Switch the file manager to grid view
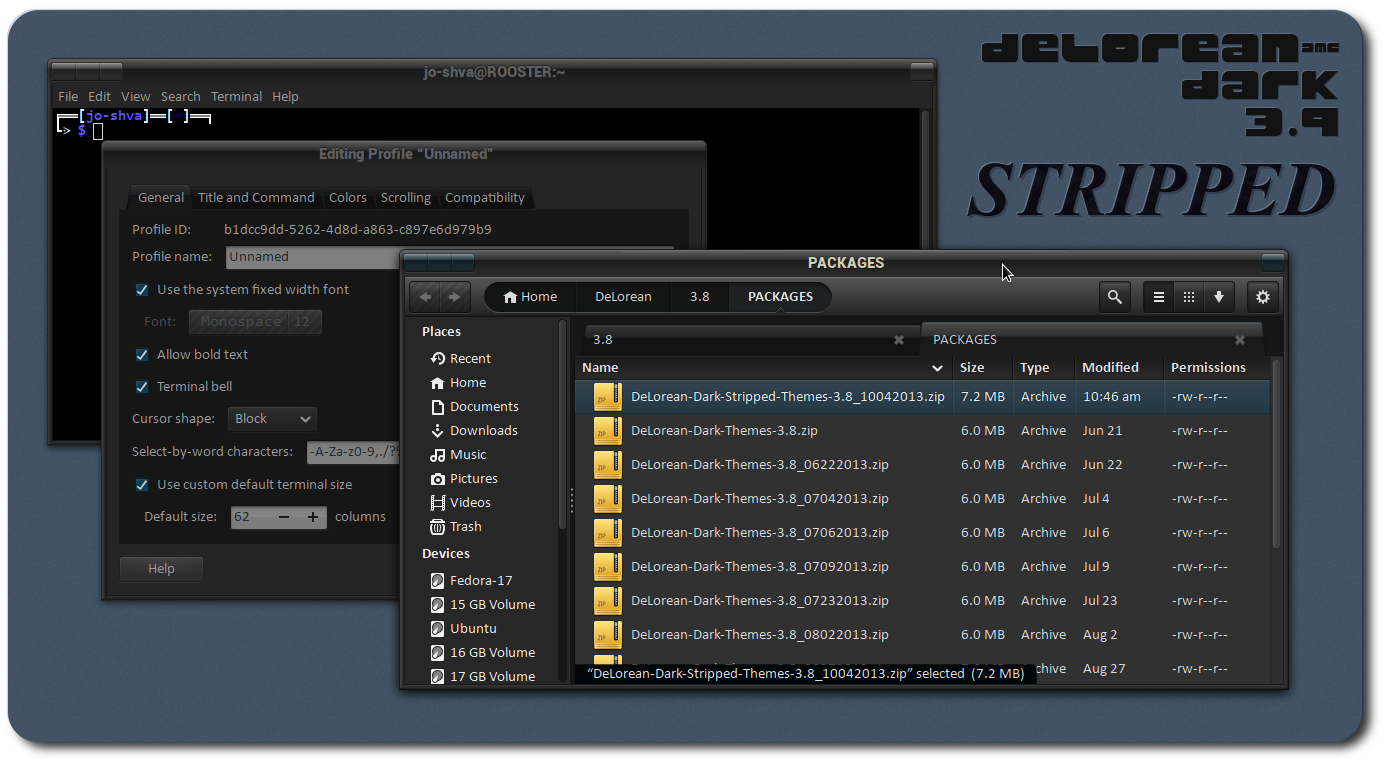Viewport: 1386px width, 765px height. click(x=1189, y=297)
